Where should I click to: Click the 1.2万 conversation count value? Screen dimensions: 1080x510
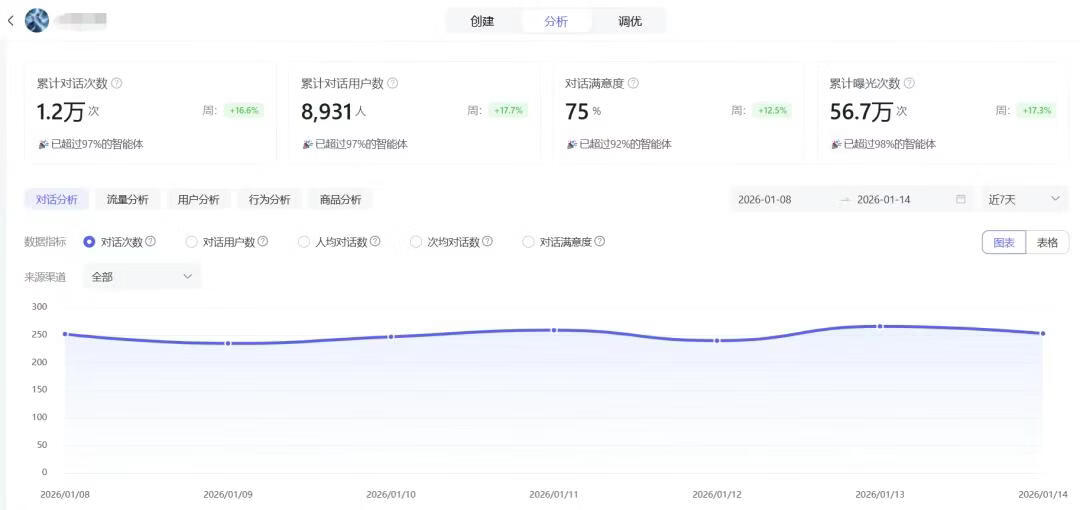click(x=60, y=112)
